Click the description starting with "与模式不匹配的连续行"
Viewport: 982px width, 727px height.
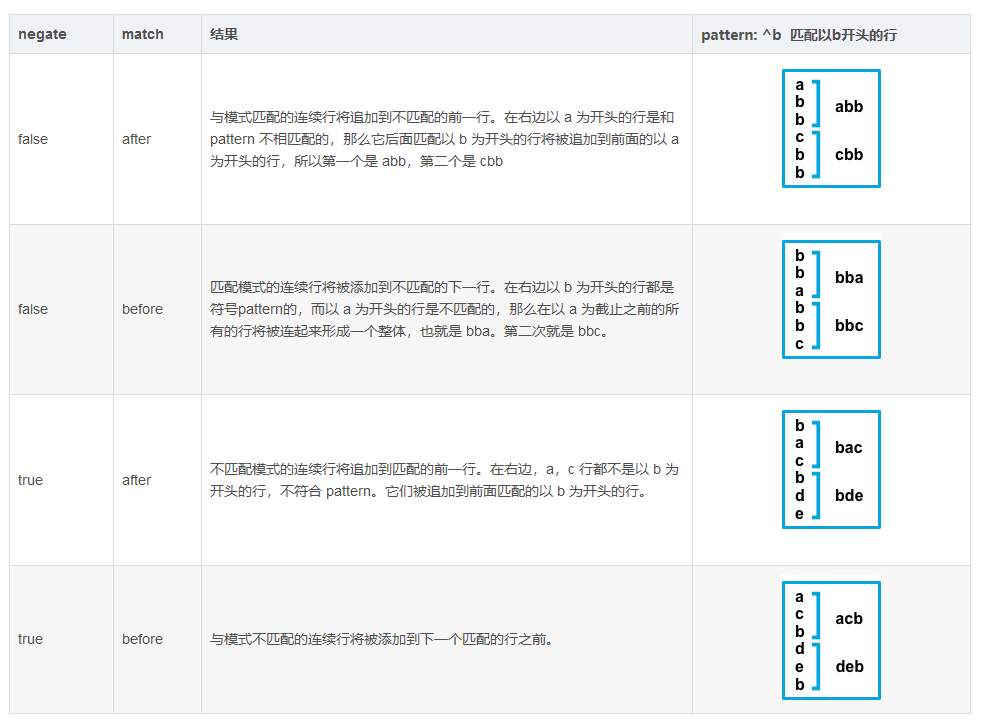tap(381, 639)
